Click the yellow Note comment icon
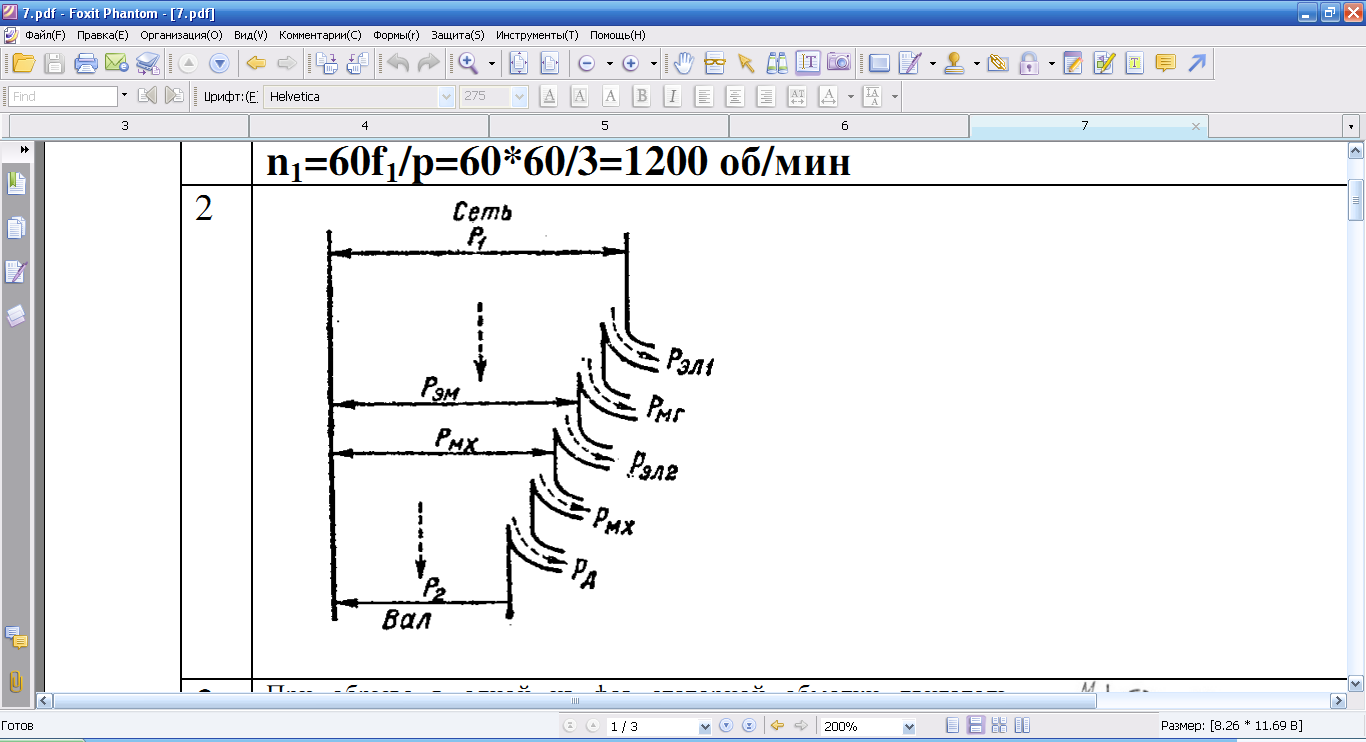Screen dimensions: 1366x742 point(1165,64)
